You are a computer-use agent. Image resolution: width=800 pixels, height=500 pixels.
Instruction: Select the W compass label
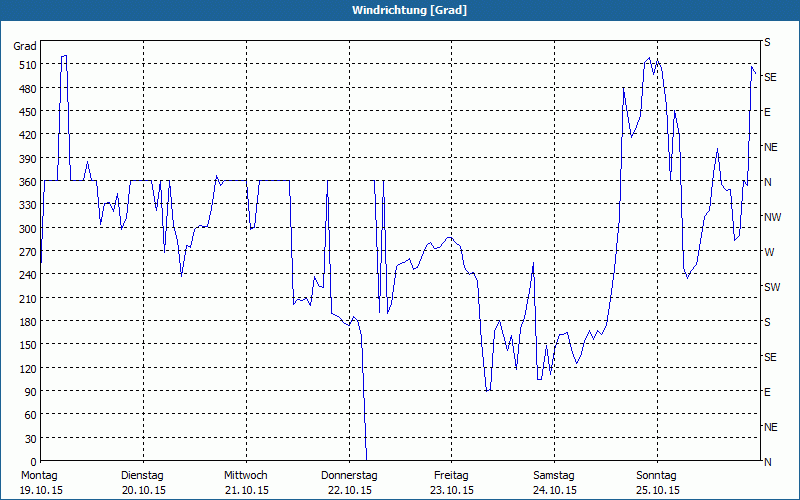point(769,252)
